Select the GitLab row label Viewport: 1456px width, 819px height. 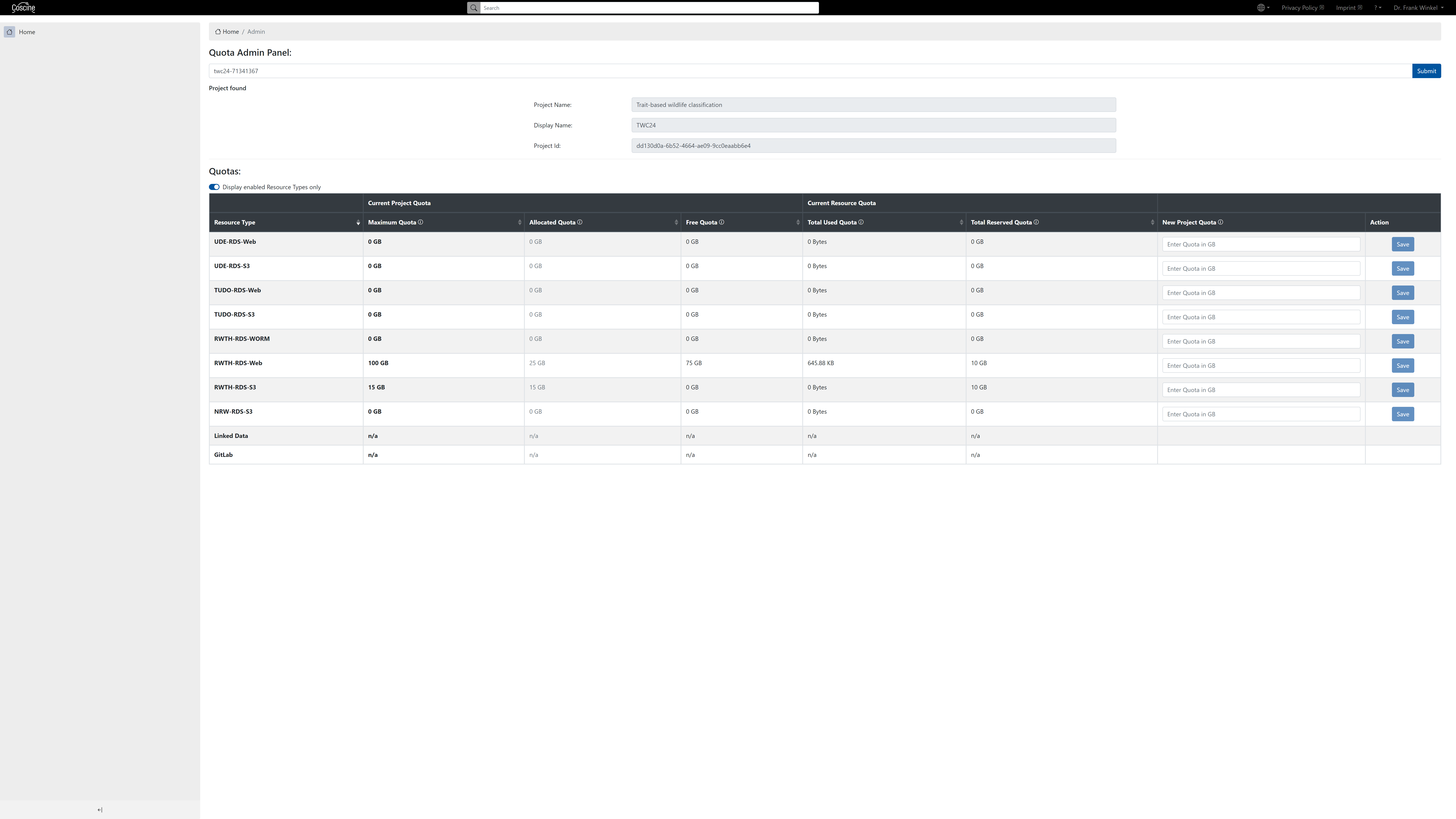223,455
